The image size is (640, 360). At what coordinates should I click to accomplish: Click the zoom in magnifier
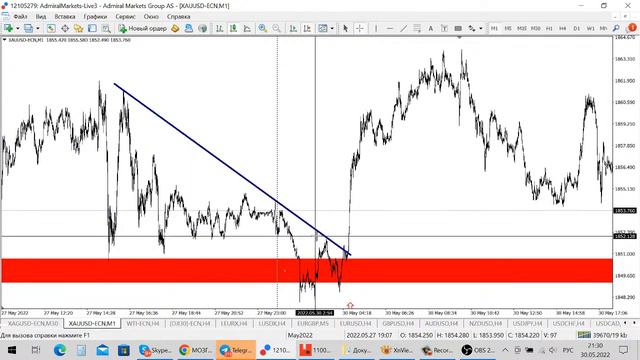pos(263,28)
